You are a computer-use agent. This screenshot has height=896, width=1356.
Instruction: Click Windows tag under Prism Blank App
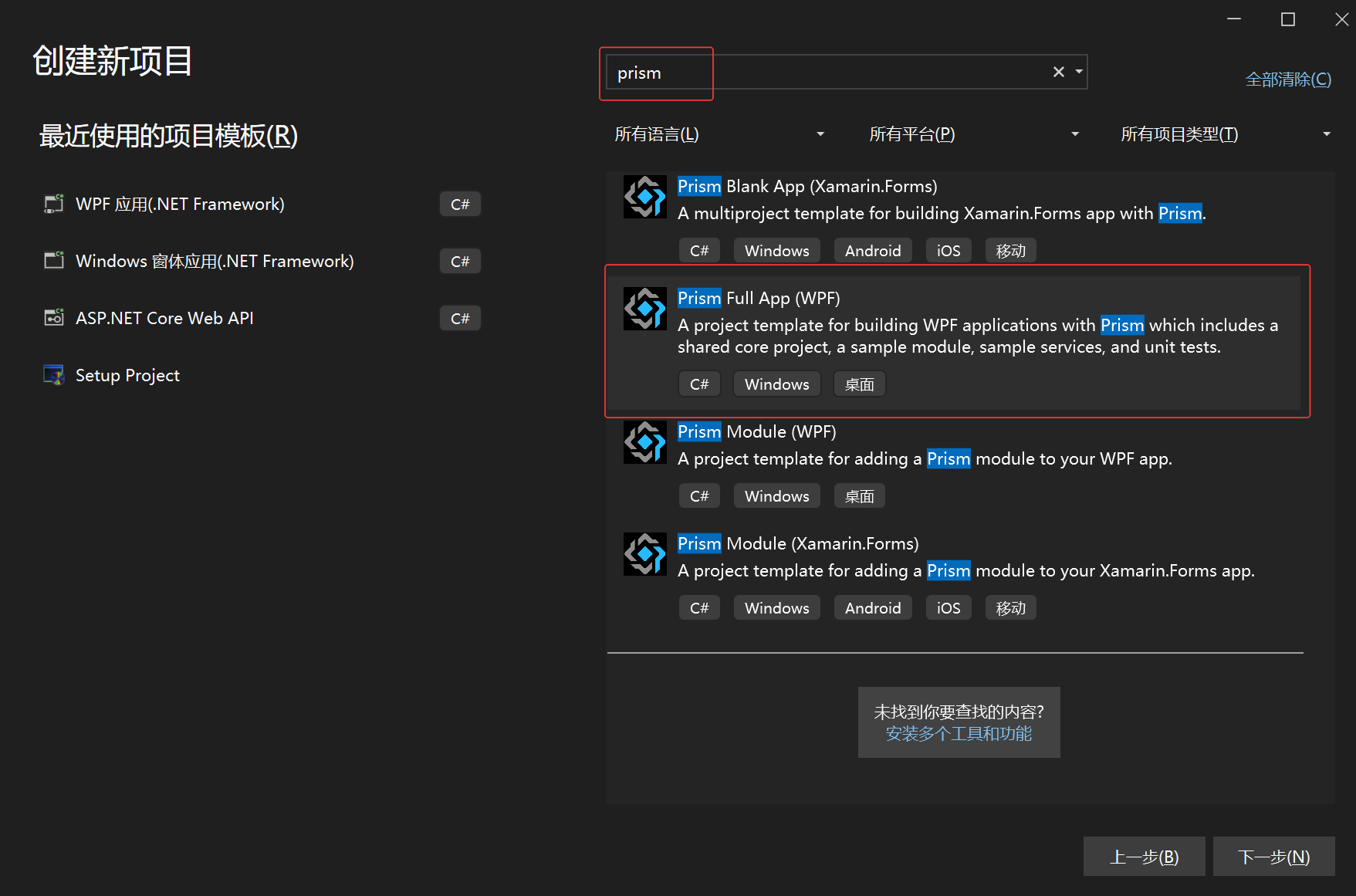[776, 251]
